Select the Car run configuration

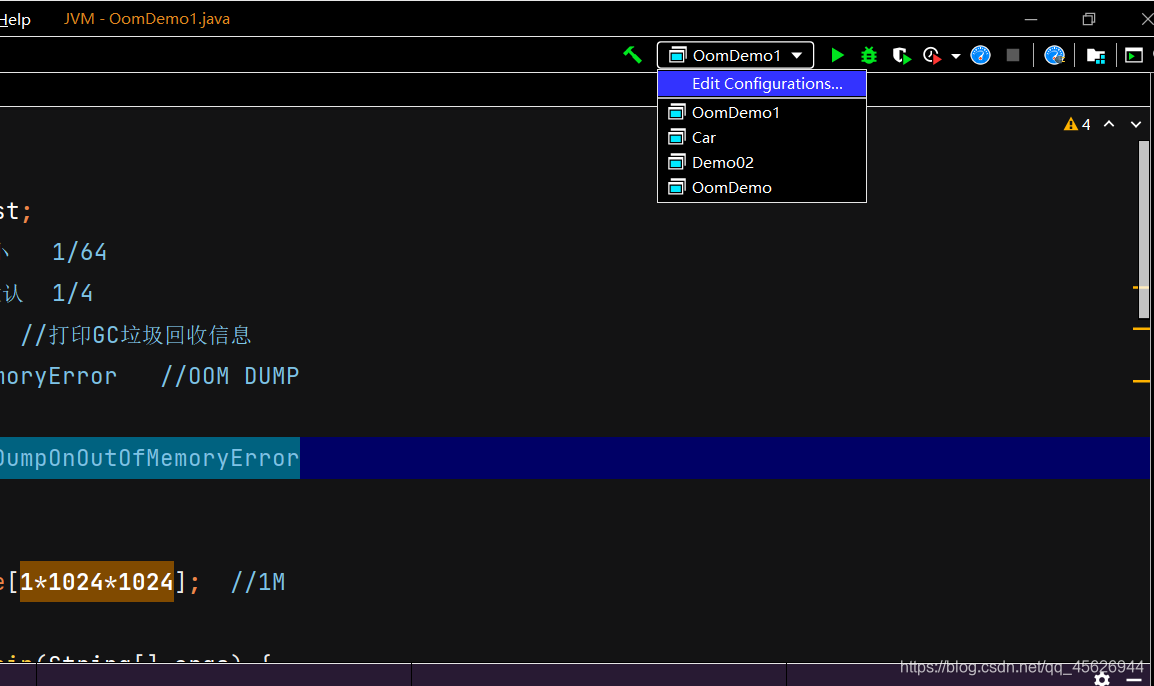(762, 138)
